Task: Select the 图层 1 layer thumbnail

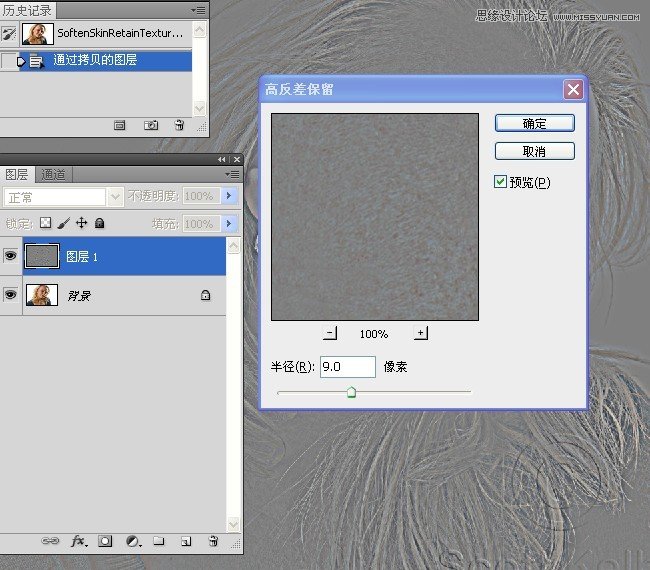Action: (42, 256)
